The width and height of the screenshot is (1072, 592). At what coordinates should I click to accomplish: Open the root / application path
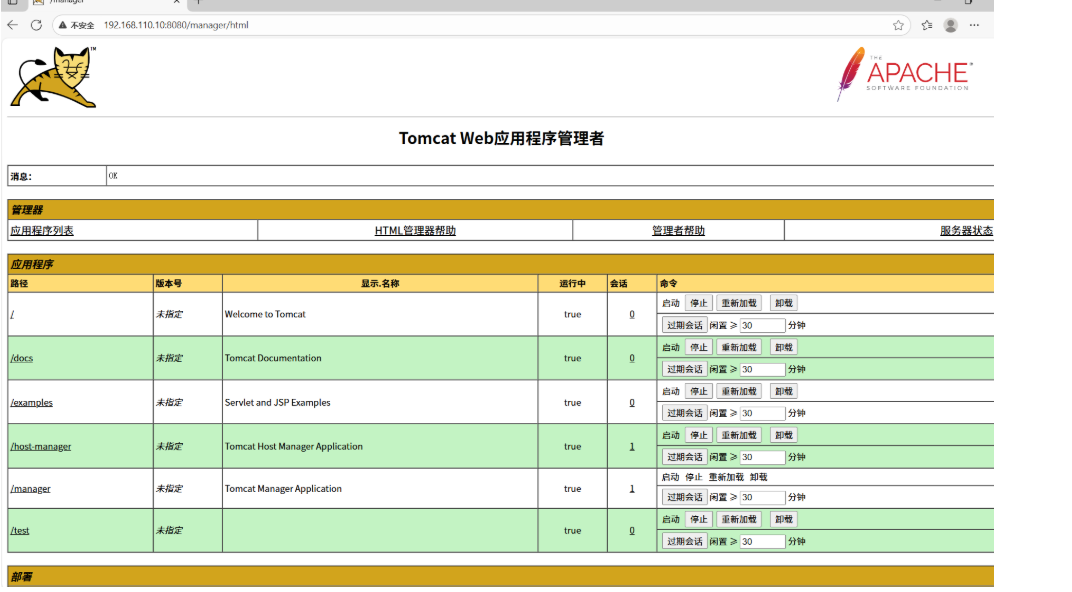tap(12, 314)
